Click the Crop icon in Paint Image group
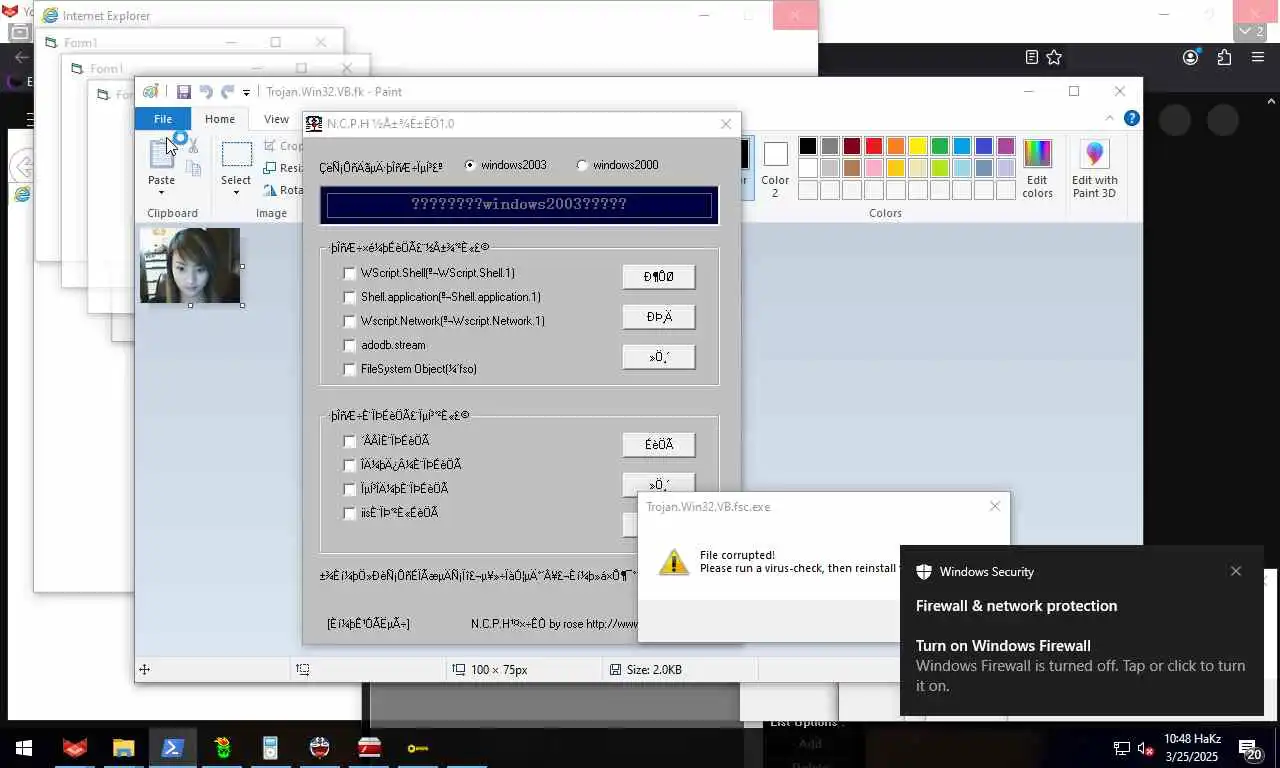 pos(271,146)
